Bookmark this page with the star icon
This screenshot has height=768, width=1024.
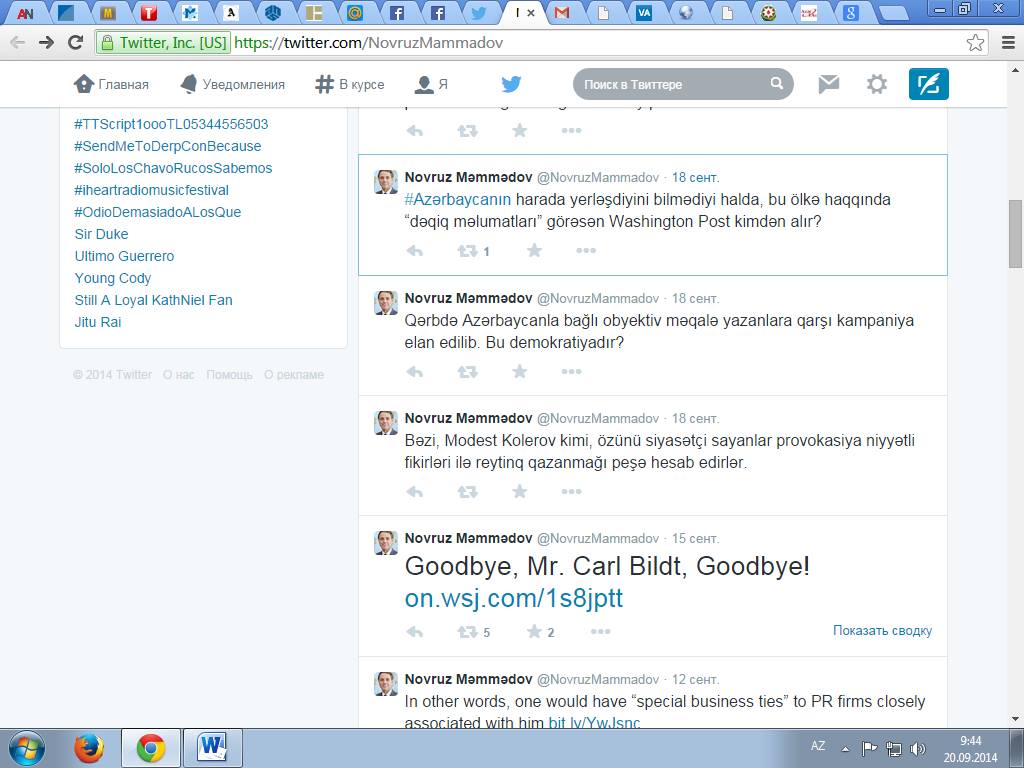975,43
